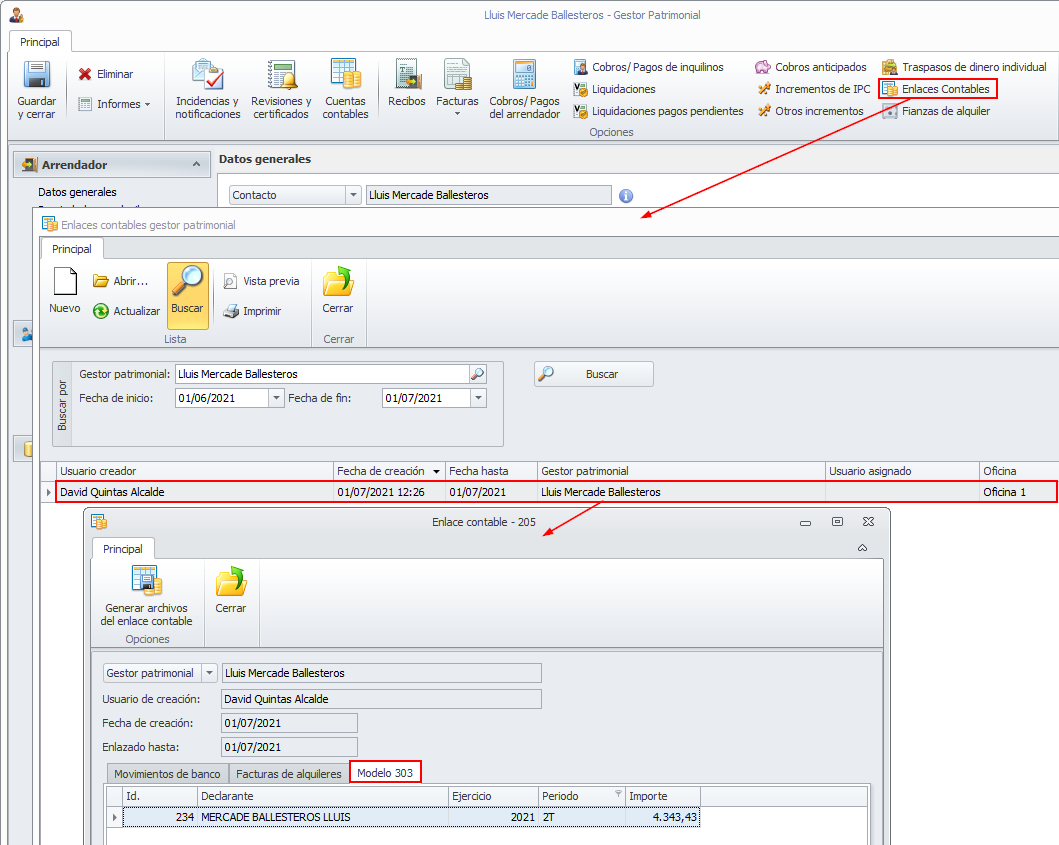Image resolution: width=1059 pixels, height=845 pixels.
Task: Click Usuario de creación field
Action: (382, 699)
